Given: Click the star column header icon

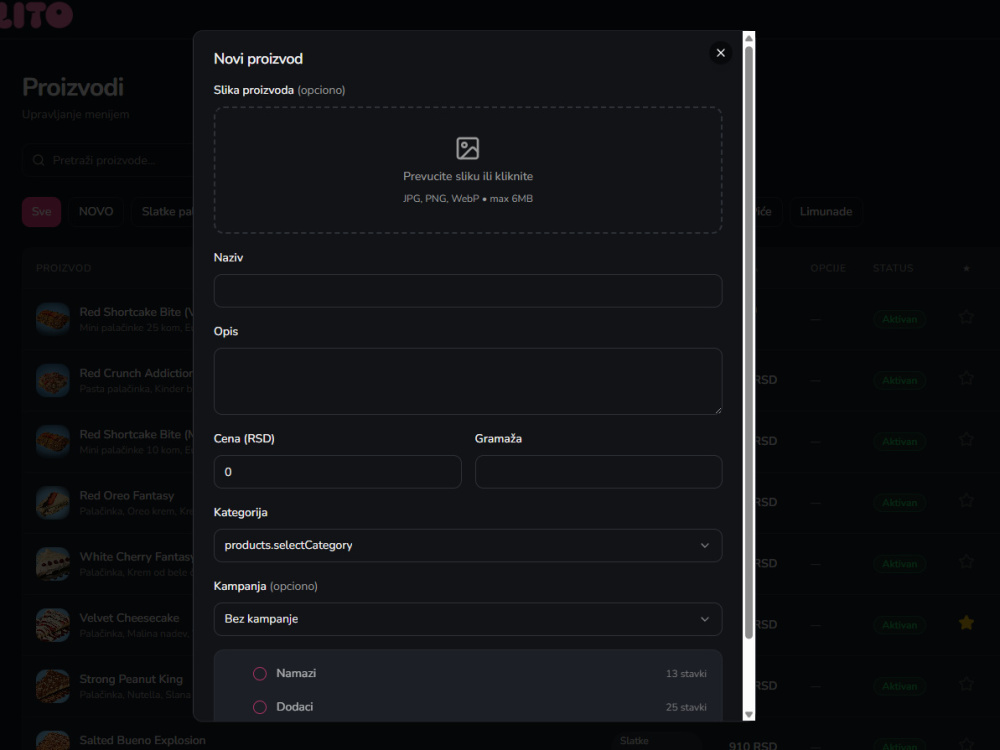Looking at the screenshot, I should coord(966,268).
